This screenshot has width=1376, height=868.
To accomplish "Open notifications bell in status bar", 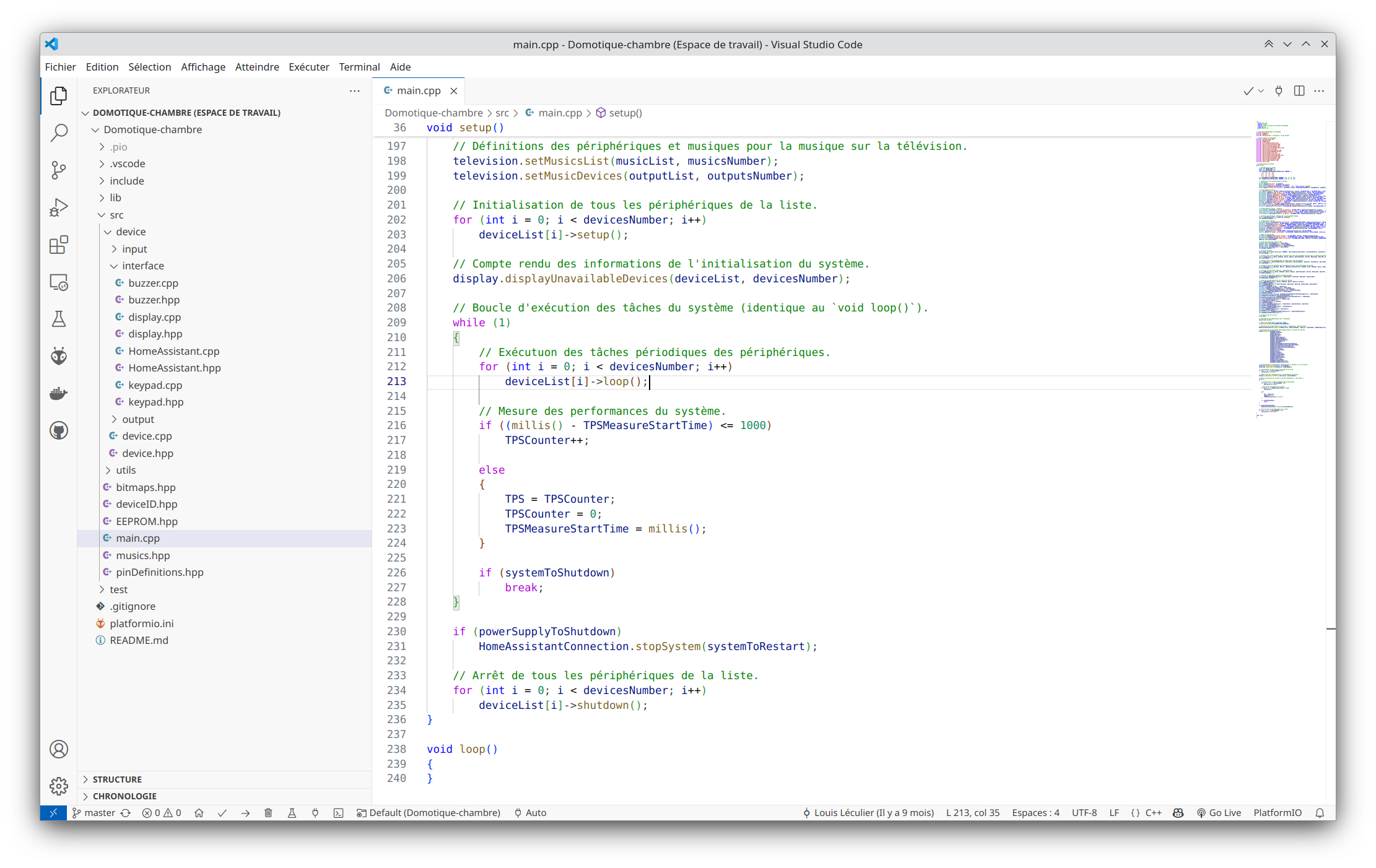I will click(x=1320, y=813).
